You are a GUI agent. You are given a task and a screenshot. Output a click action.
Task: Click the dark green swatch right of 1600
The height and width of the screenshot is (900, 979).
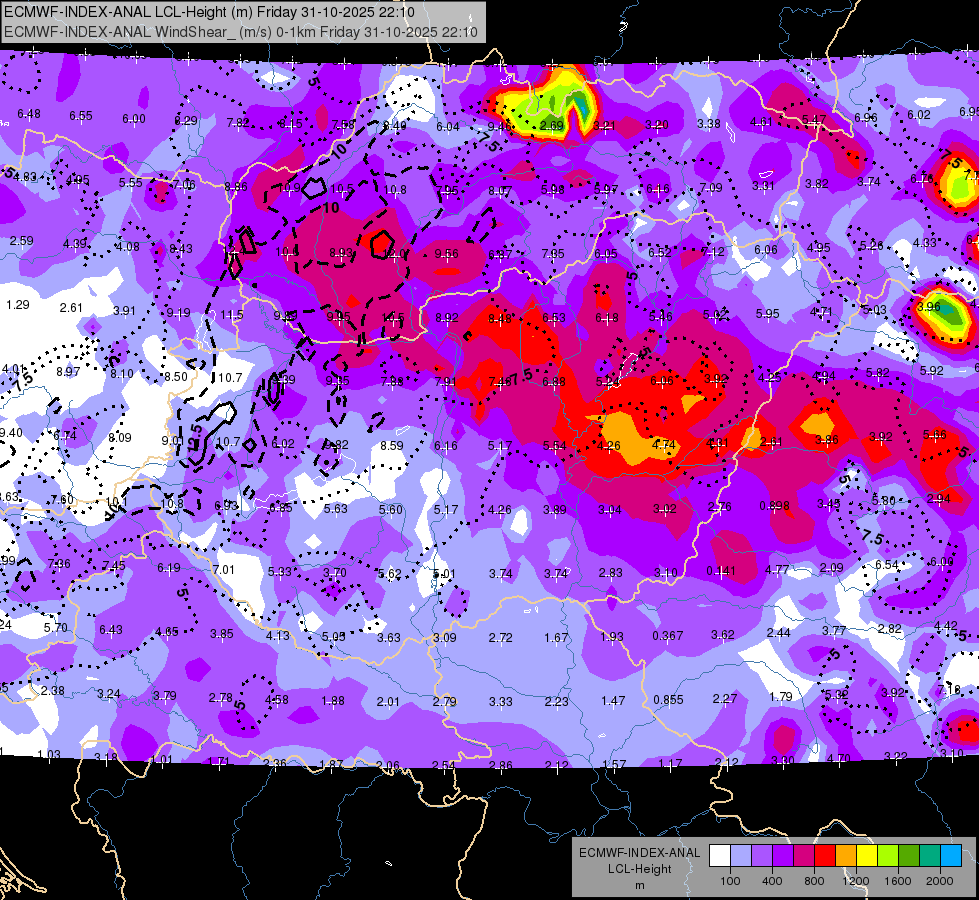[909, 855]
